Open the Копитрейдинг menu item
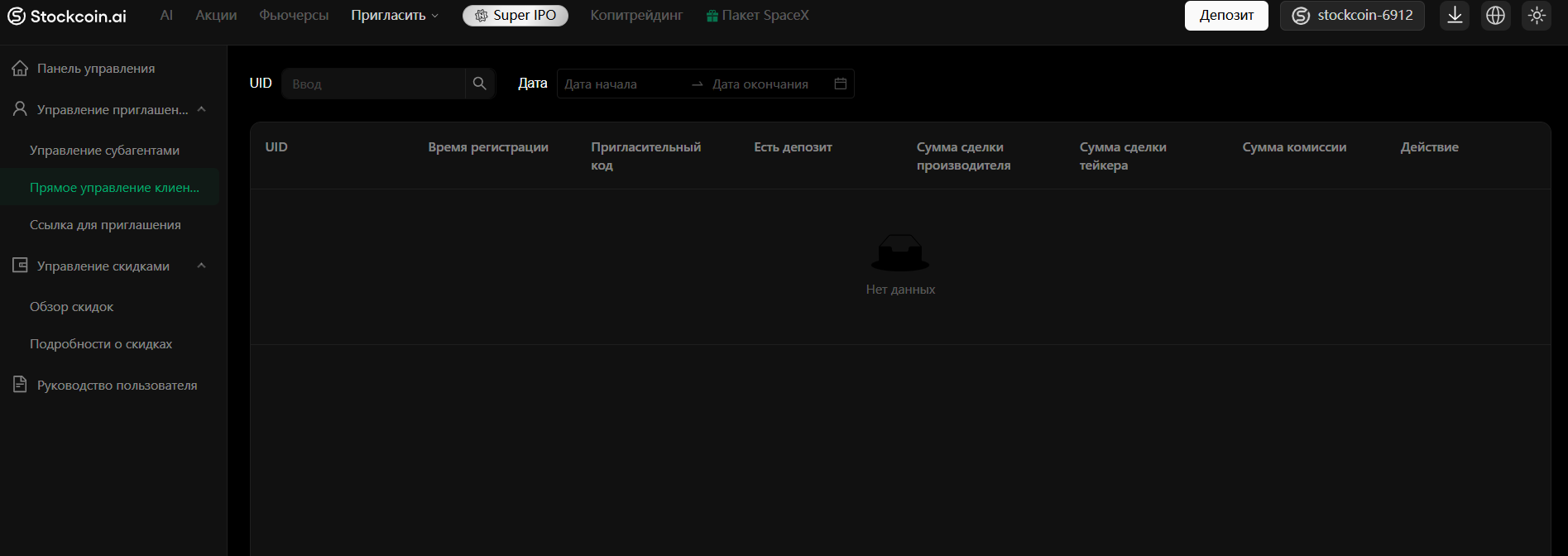Image resolution: width=1568 pixels, height=556 pixels. (x=636, y=15)
